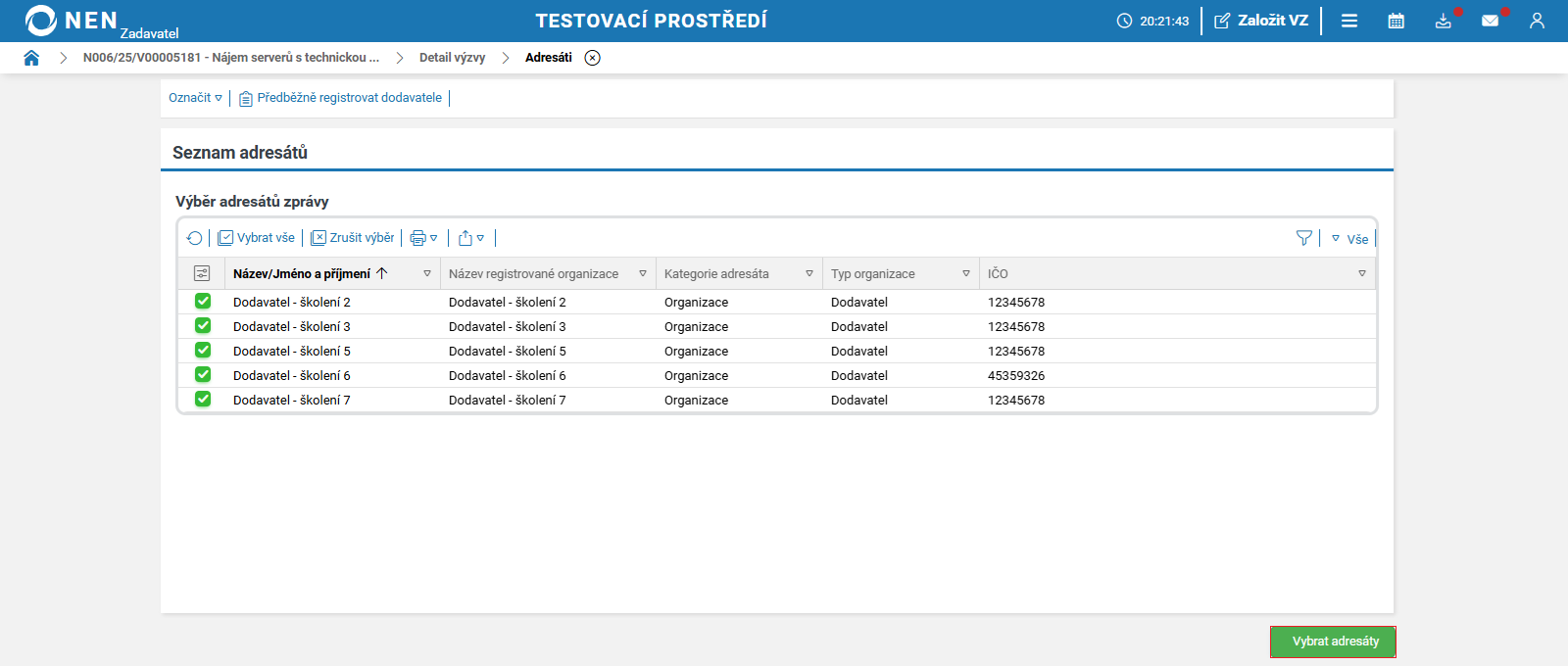Open the IČO column filter arrow

1362,274
